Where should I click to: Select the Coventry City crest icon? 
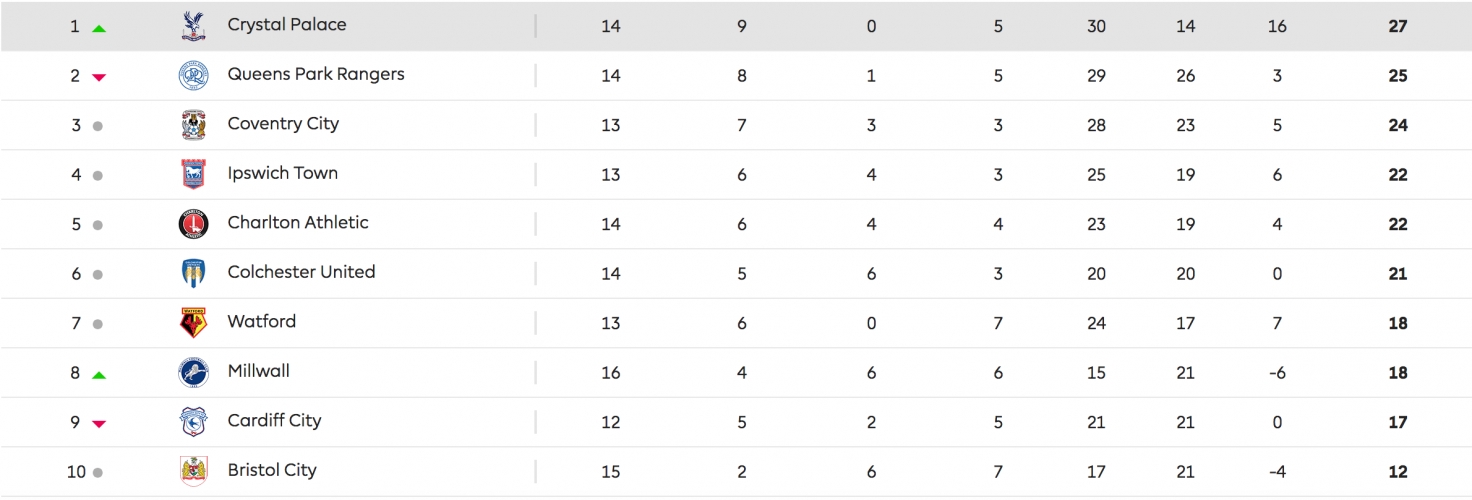click(x=193, y=125)
